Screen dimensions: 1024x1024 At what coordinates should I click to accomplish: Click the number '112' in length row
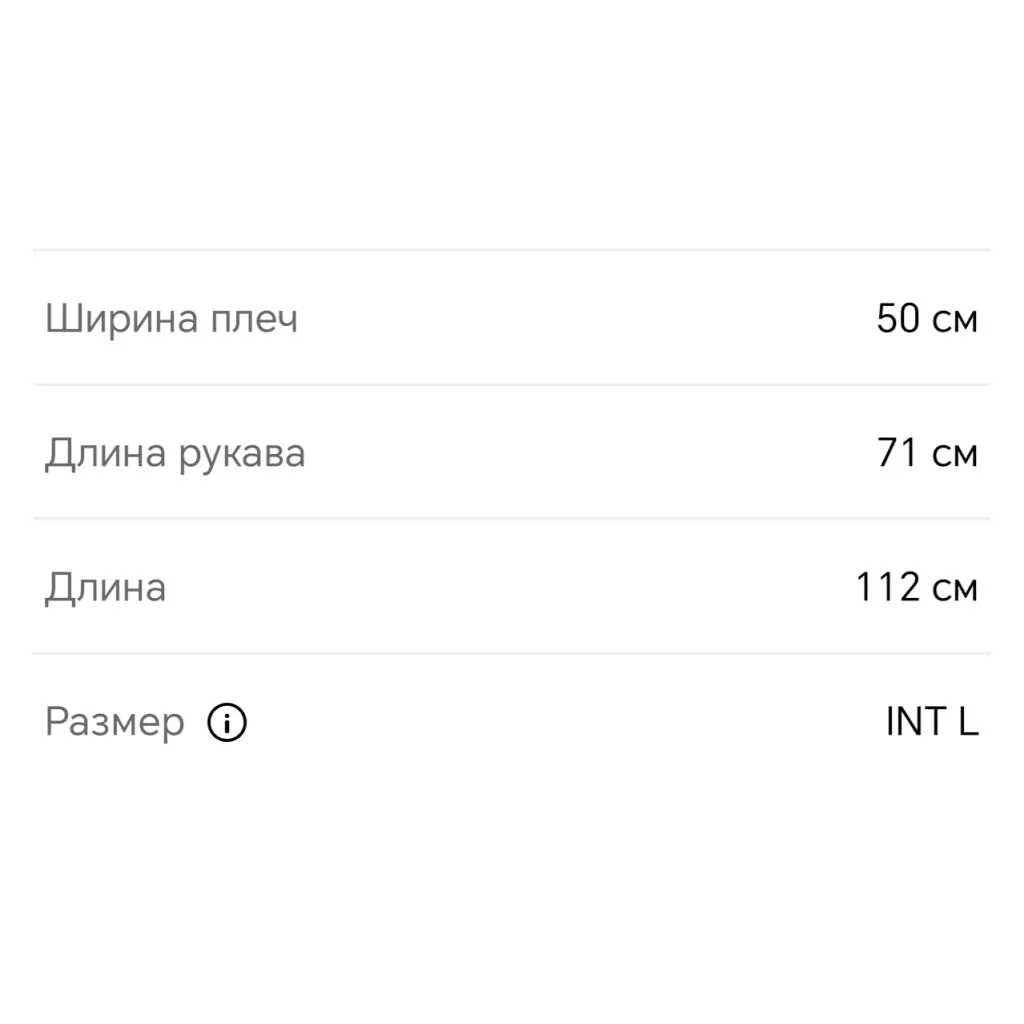click(887, 588)
